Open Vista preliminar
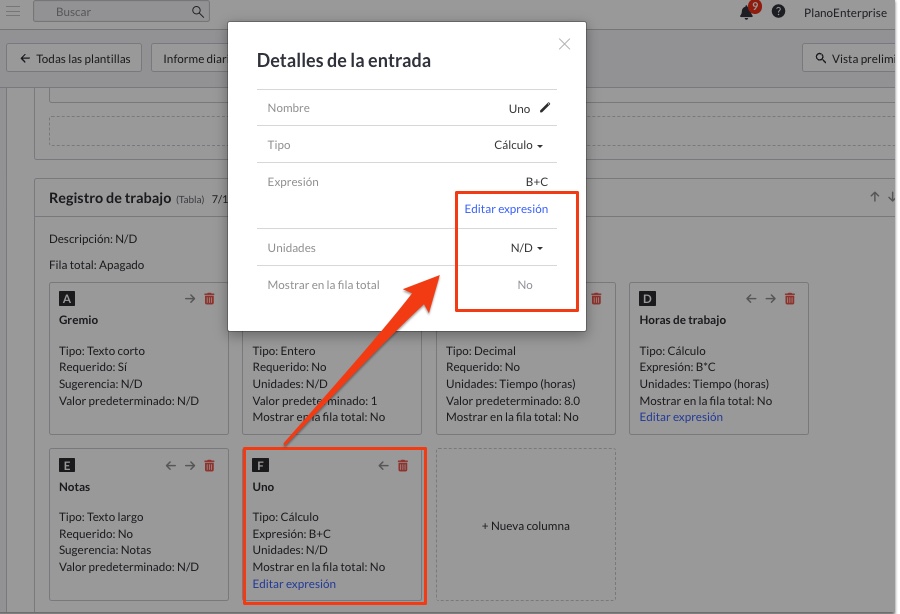 [851, 58]
